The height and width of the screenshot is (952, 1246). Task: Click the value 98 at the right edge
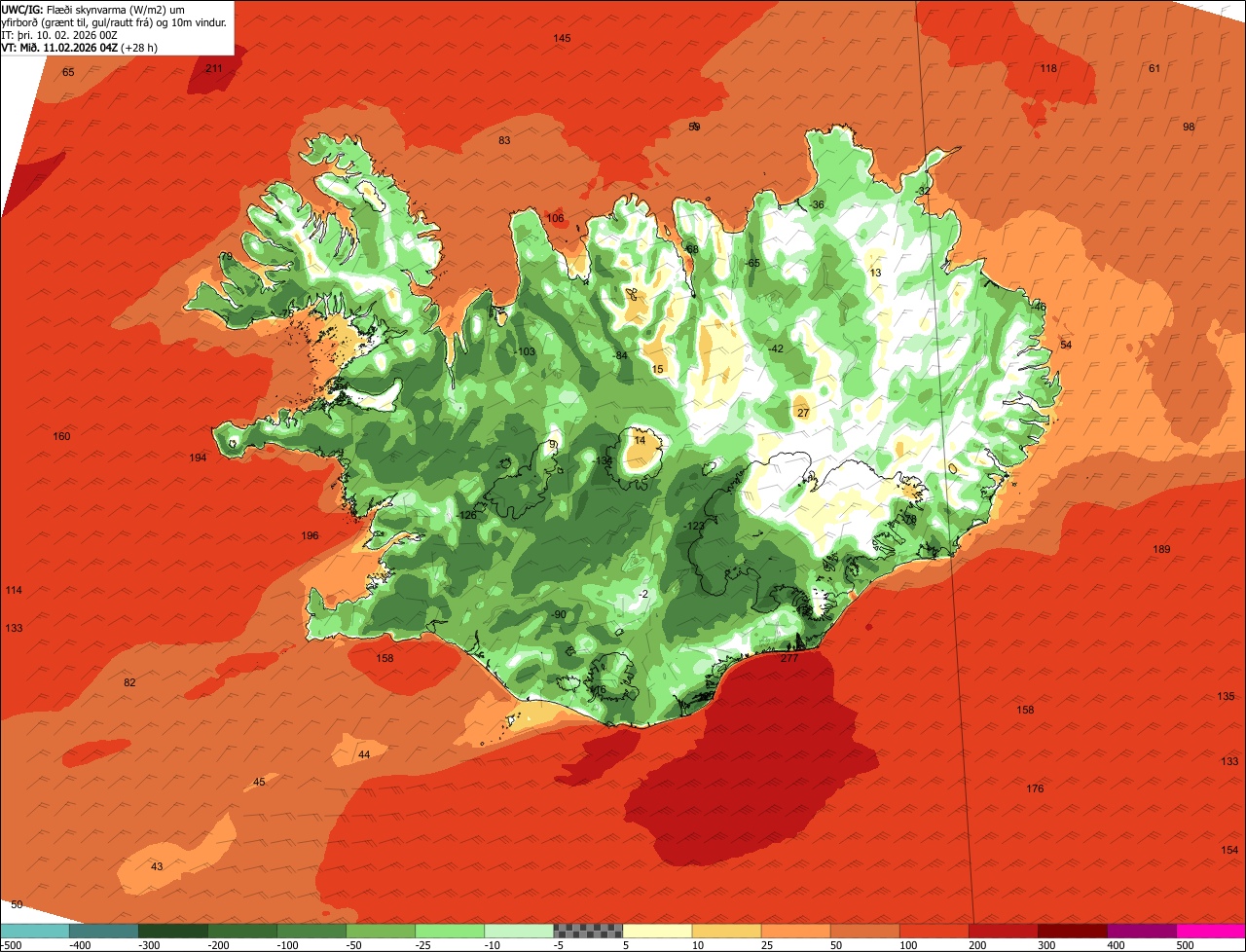(1189, 128)
